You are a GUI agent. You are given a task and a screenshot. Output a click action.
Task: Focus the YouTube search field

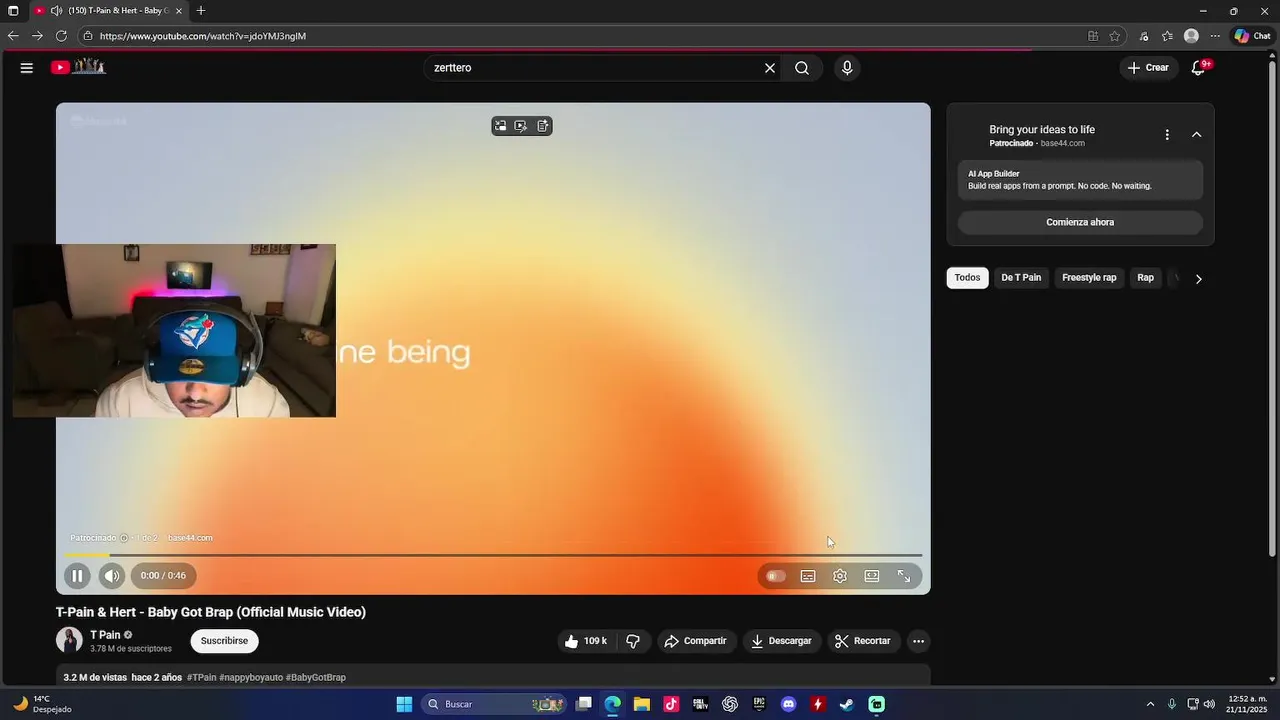point(595,68)
